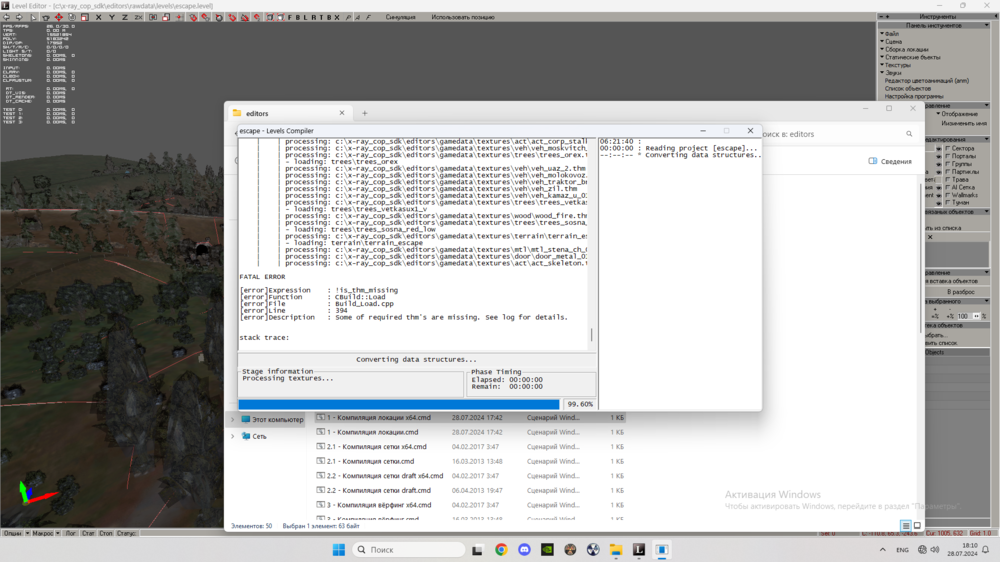
Task: Enable the Сектора checkbox
Action: pyautogui.click(x=947, y=148)
